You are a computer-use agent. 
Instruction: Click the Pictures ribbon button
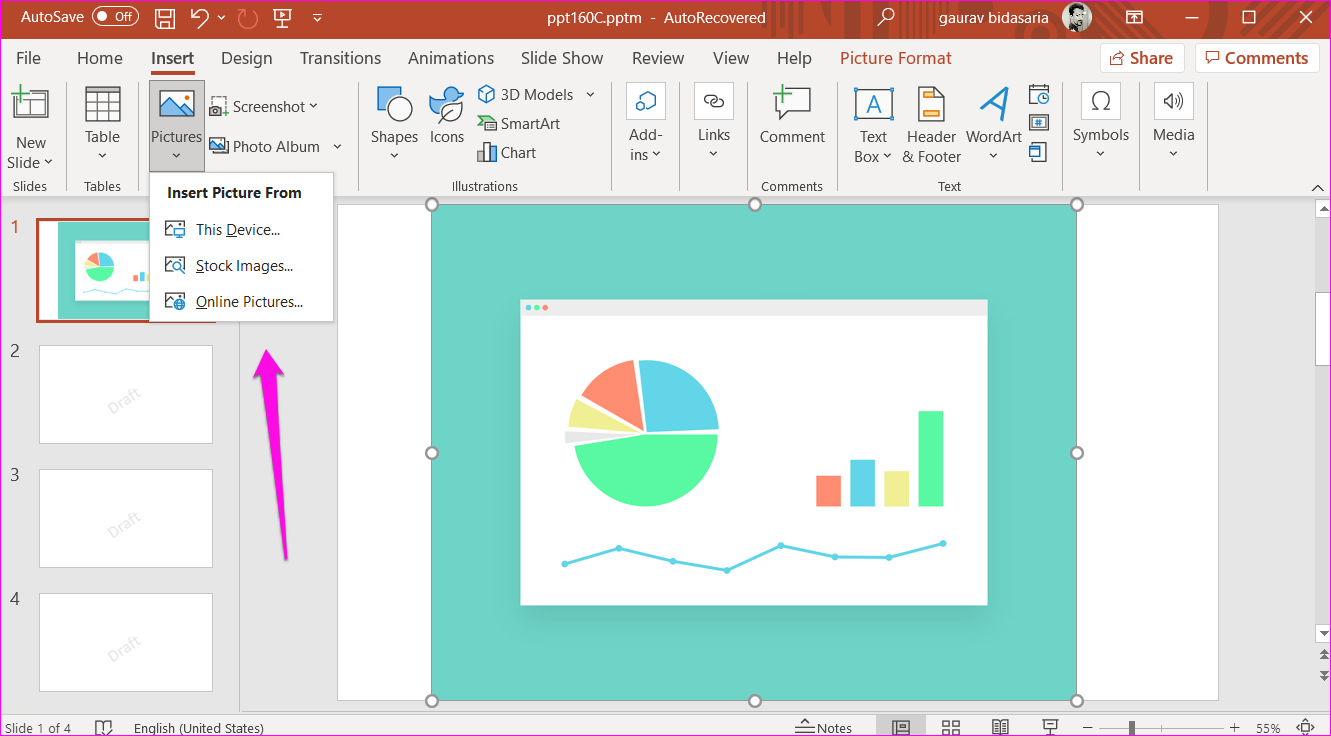click(x=177, y=125)
